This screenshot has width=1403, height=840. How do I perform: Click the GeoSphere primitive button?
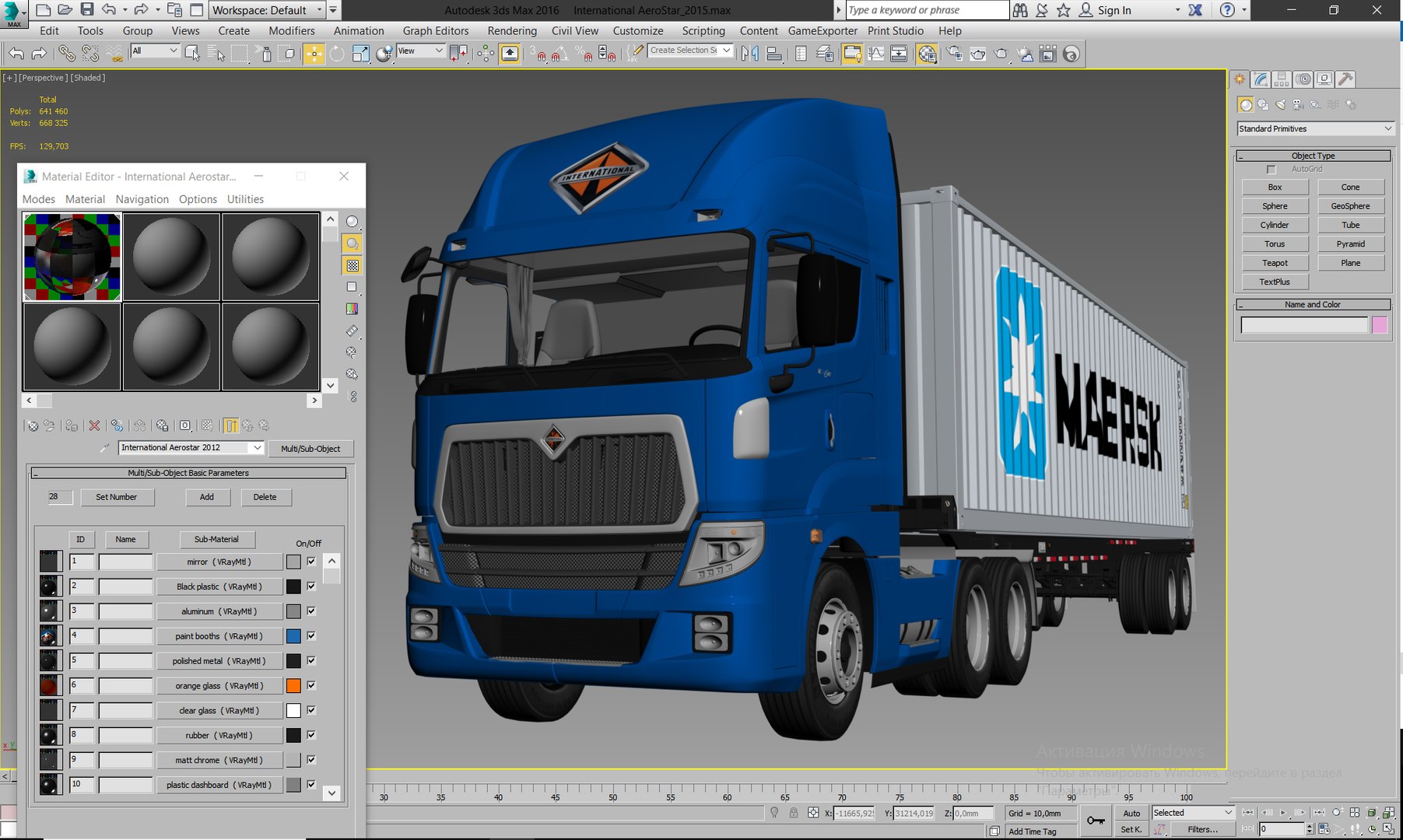coord(1350,206)
